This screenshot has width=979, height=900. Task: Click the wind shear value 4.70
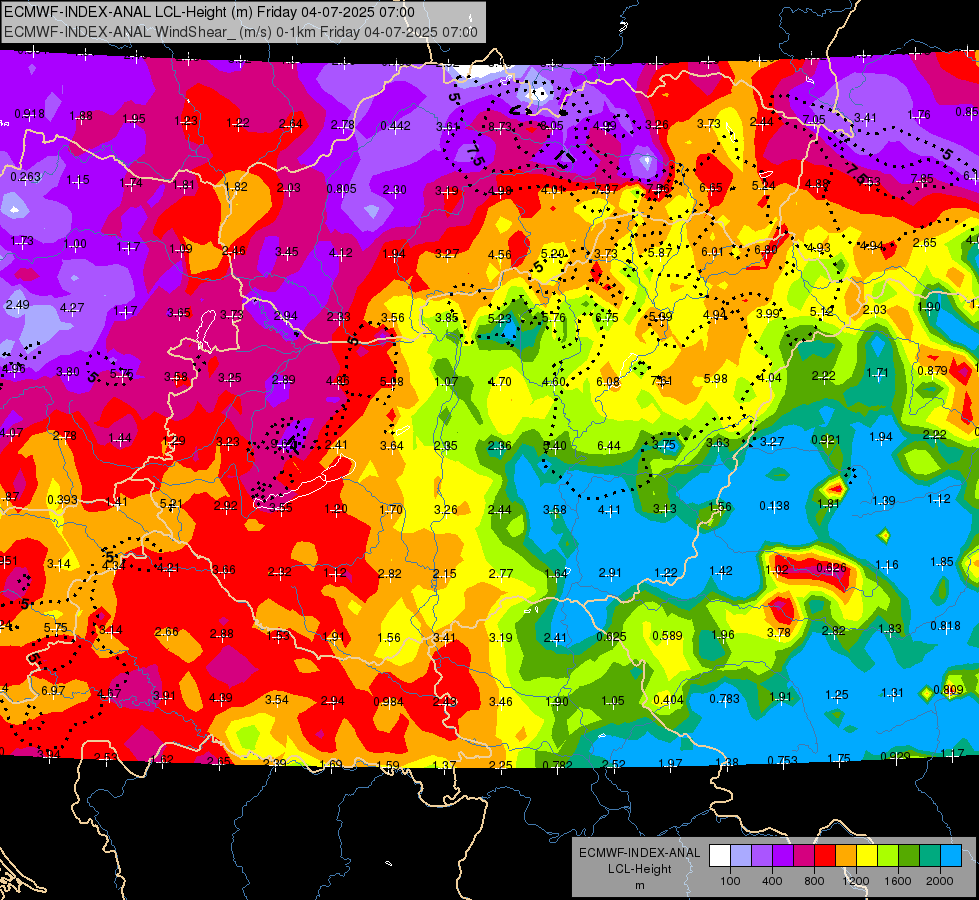point(499,382)
